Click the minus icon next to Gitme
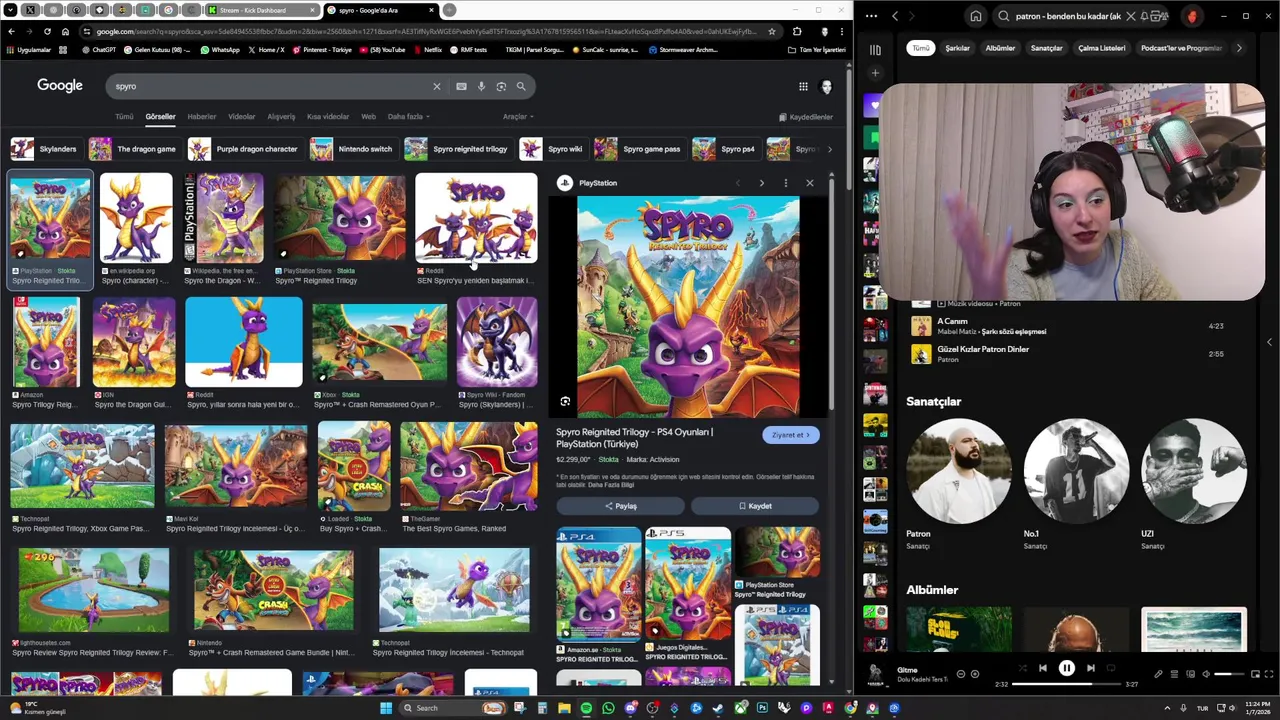 click(x=961, y=674)
